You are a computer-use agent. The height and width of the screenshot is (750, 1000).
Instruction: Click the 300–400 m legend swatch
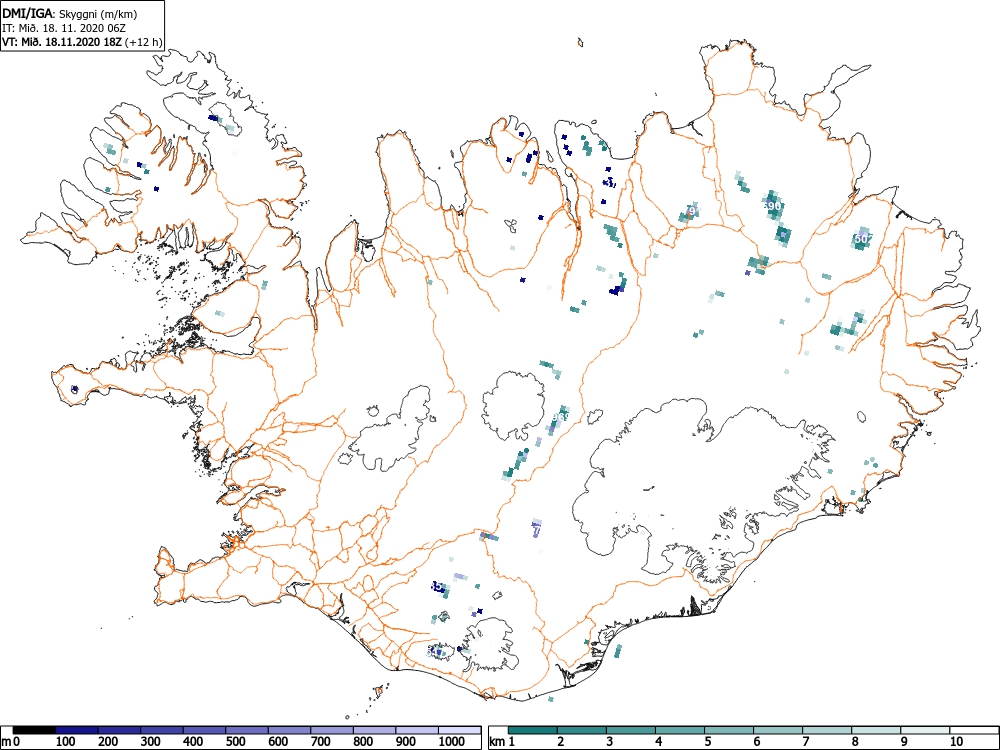(162, 730)
